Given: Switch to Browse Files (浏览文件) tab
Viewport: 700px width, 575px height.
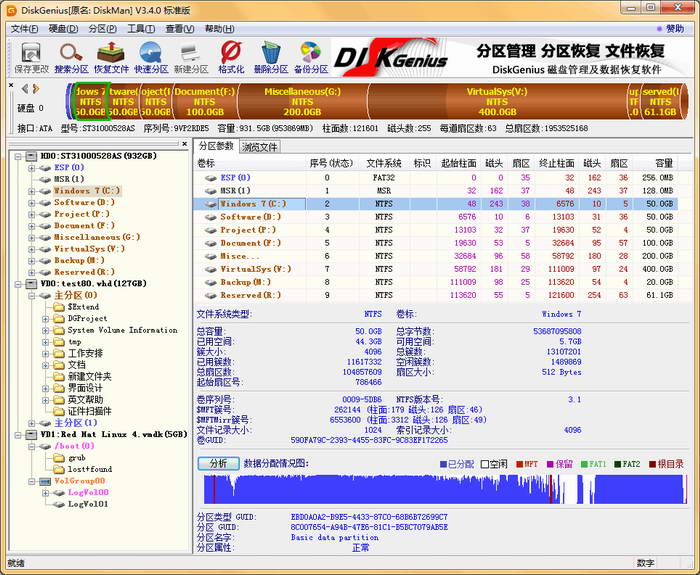Looking at the screenshot, I should (259, 147).
